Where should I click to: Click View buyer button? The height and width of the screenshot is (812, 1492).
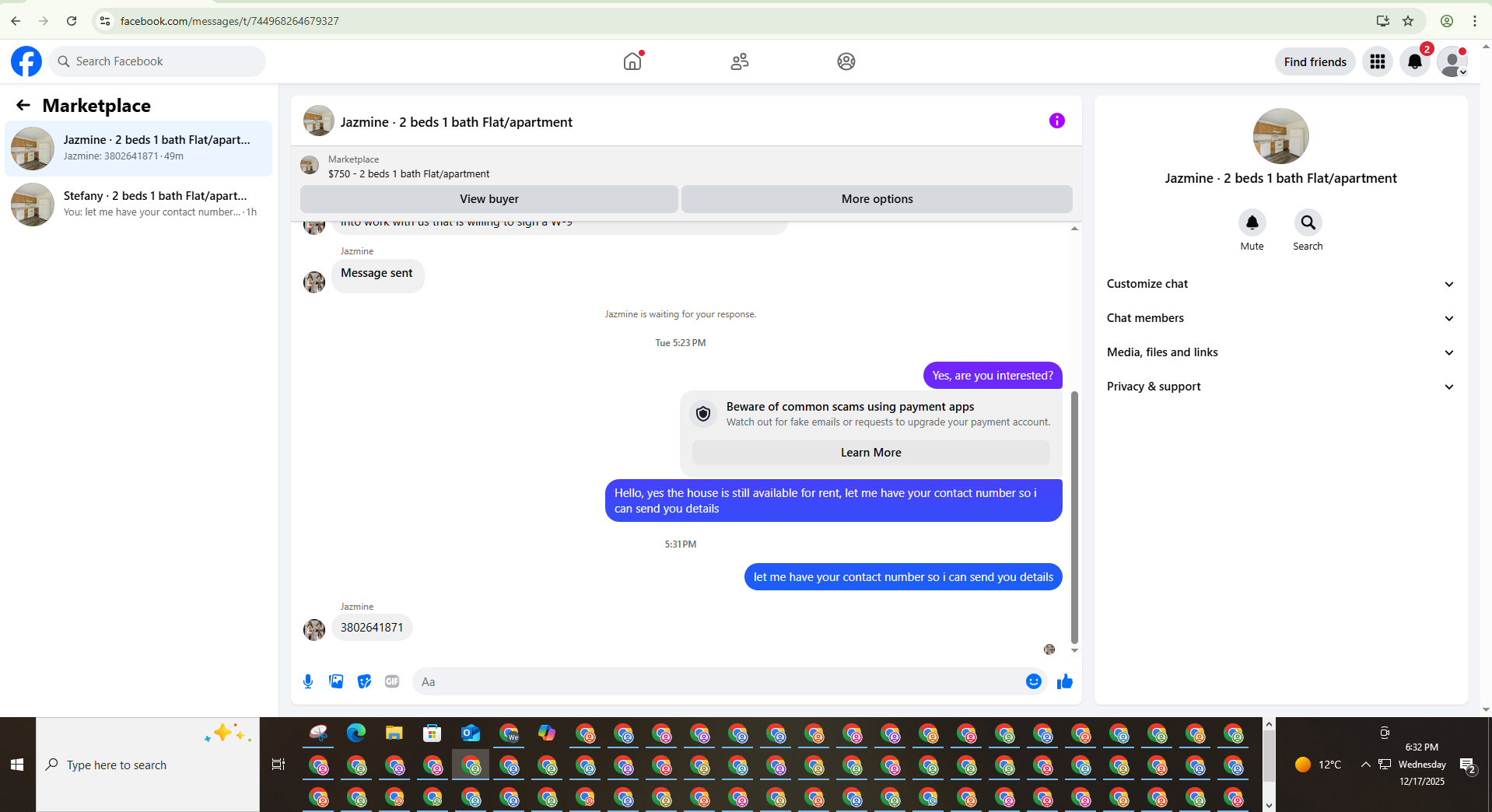pos(489,199)
